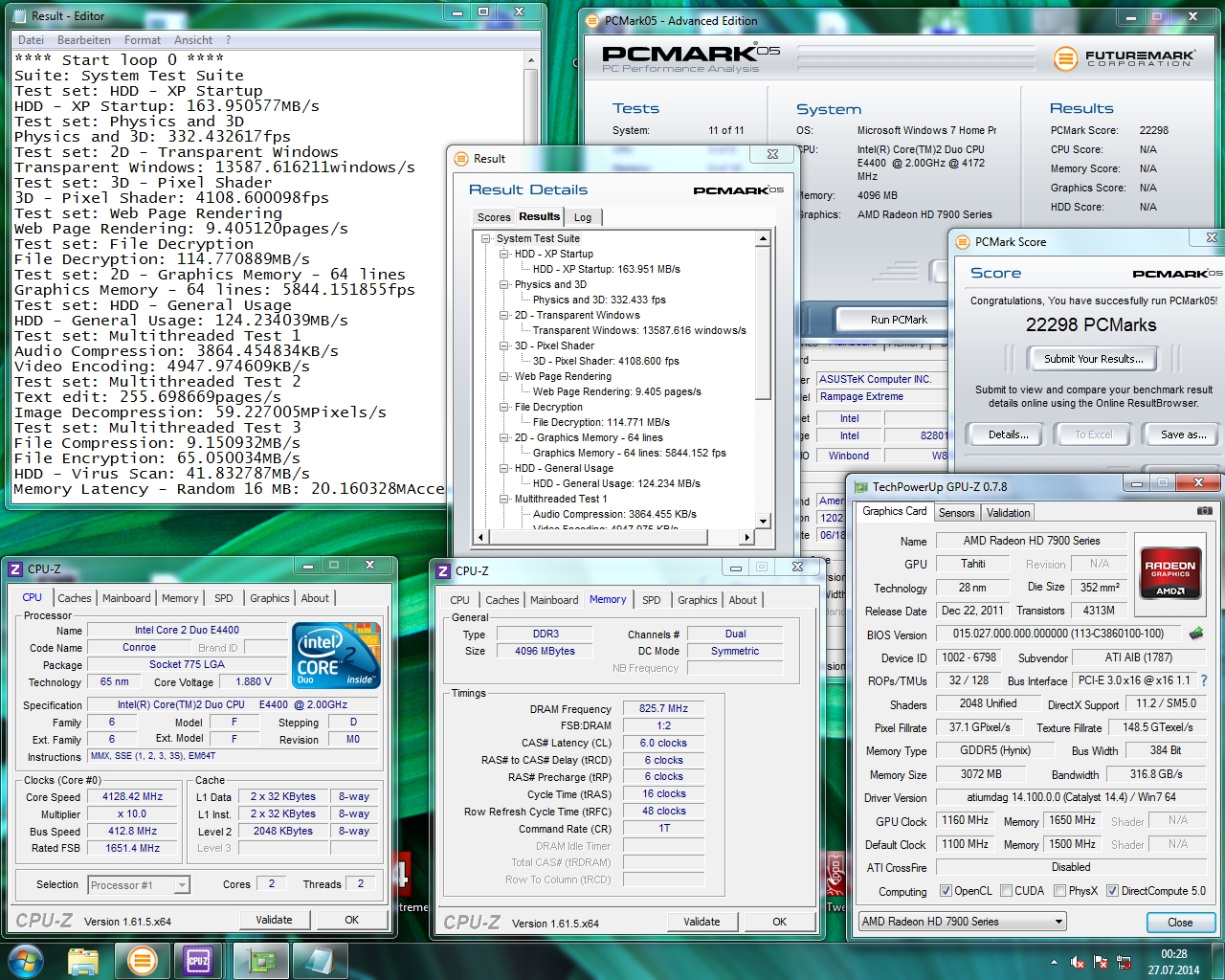This screenshot has height=980, width=1225.
Task: Click Submit Your Results button
Action: pos(1092,359)
